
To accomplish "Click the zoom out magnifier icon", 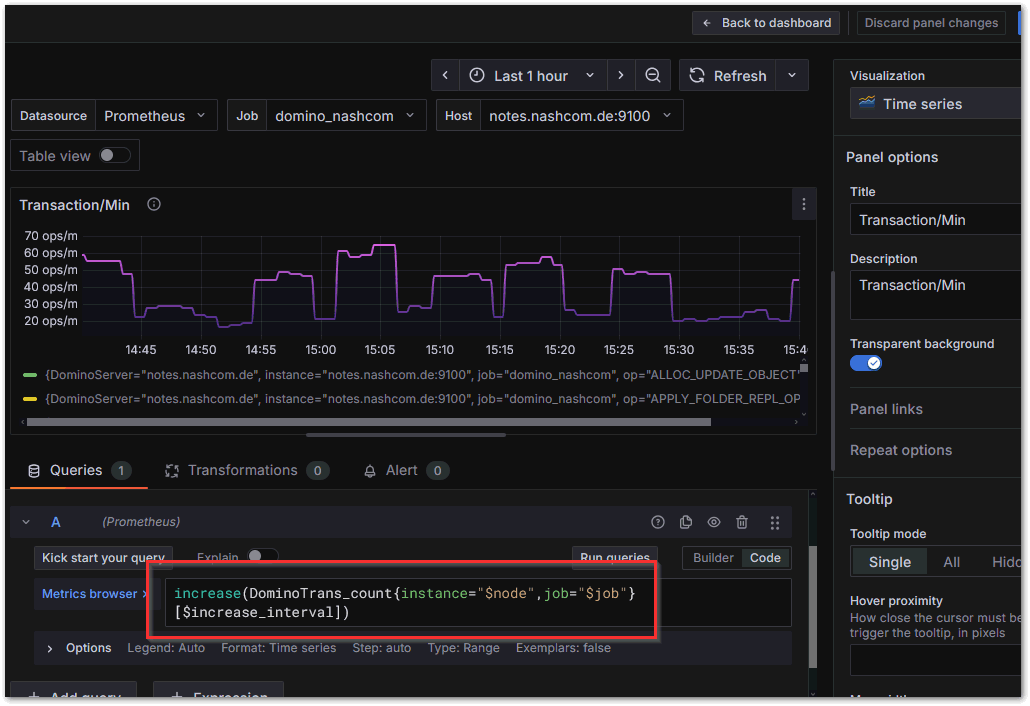I will (x=655, y=75).
